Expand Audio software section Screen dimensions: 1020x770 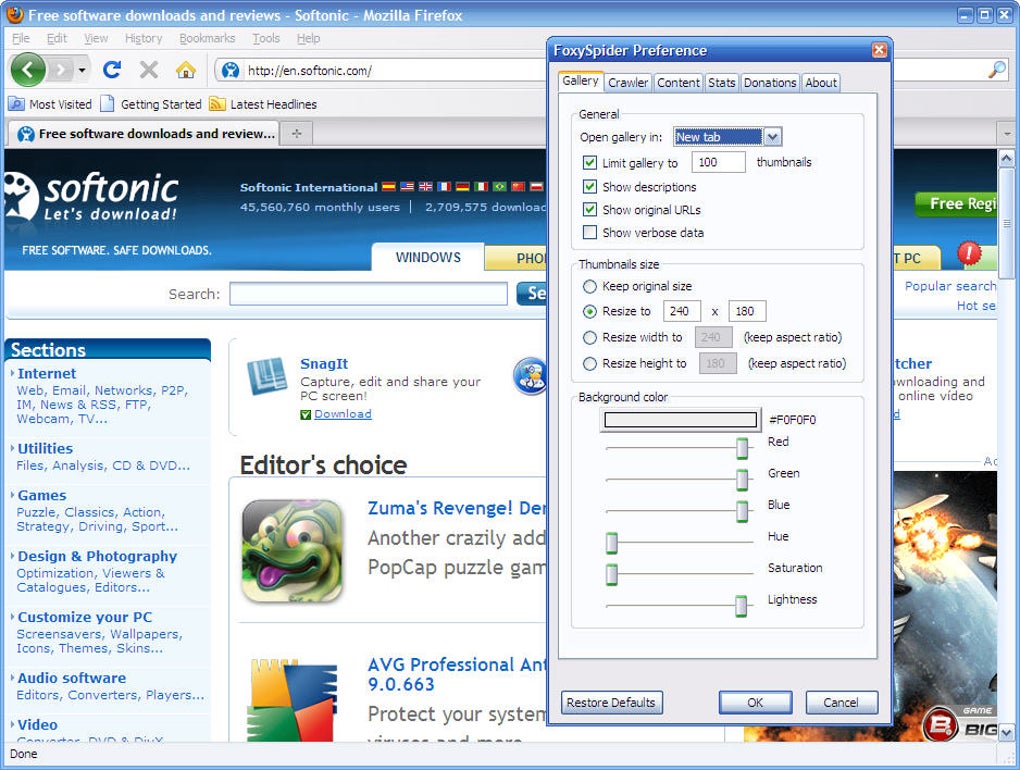click(x=72, y=678)
